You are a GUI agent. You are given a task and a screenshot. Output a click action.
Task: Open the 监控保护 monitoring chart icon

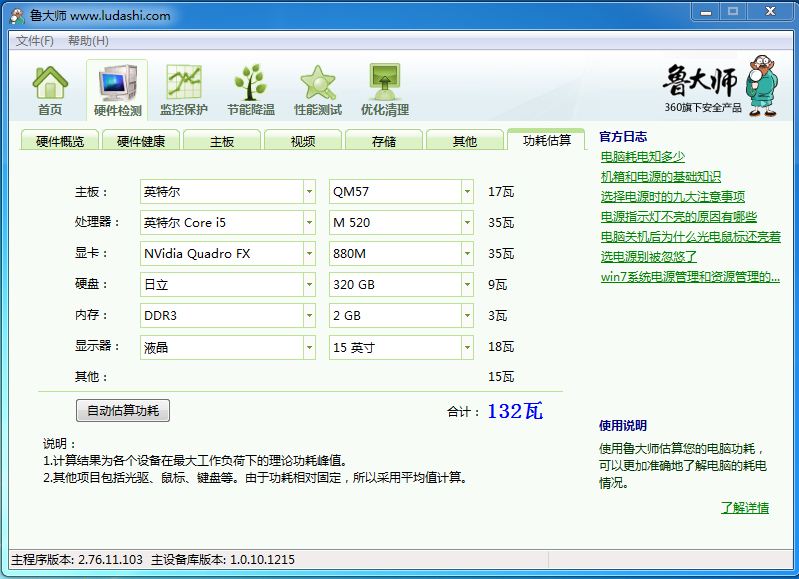point(183,90)
